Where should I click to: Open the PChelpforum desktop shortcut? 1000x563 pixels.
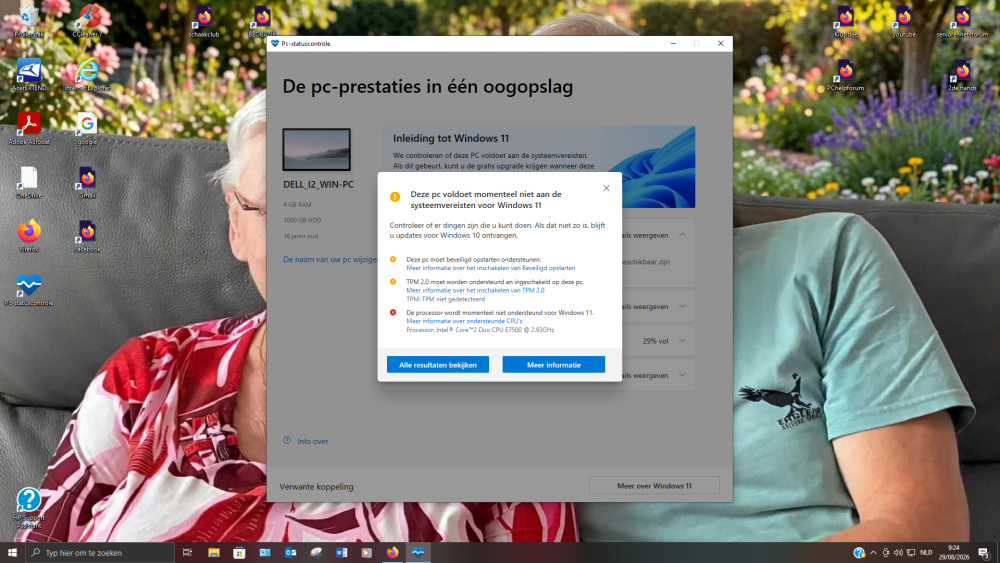pyautogui.click(x=846, y=75)
